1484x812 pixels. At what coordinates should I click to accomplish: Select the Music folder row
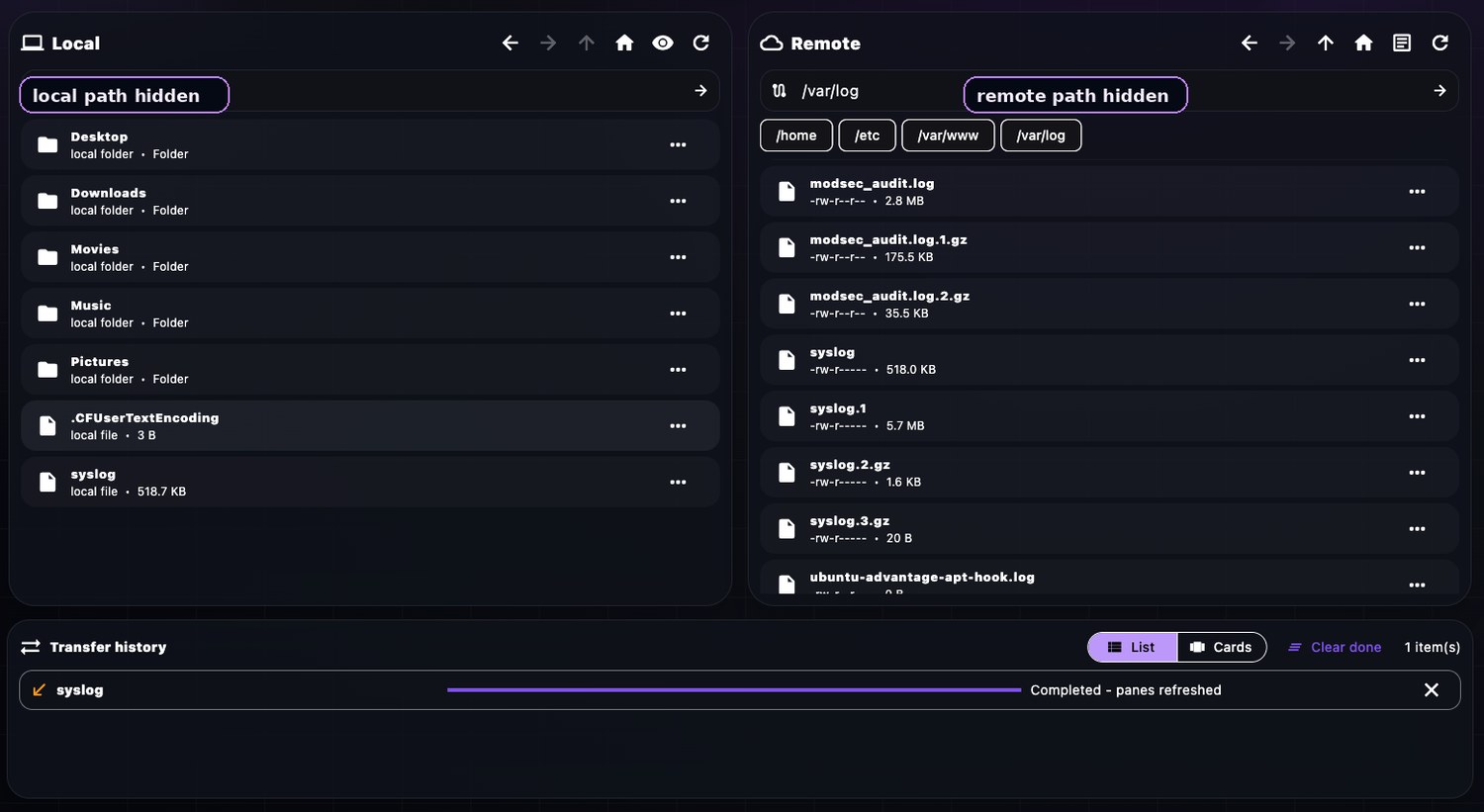coord(370,314)
